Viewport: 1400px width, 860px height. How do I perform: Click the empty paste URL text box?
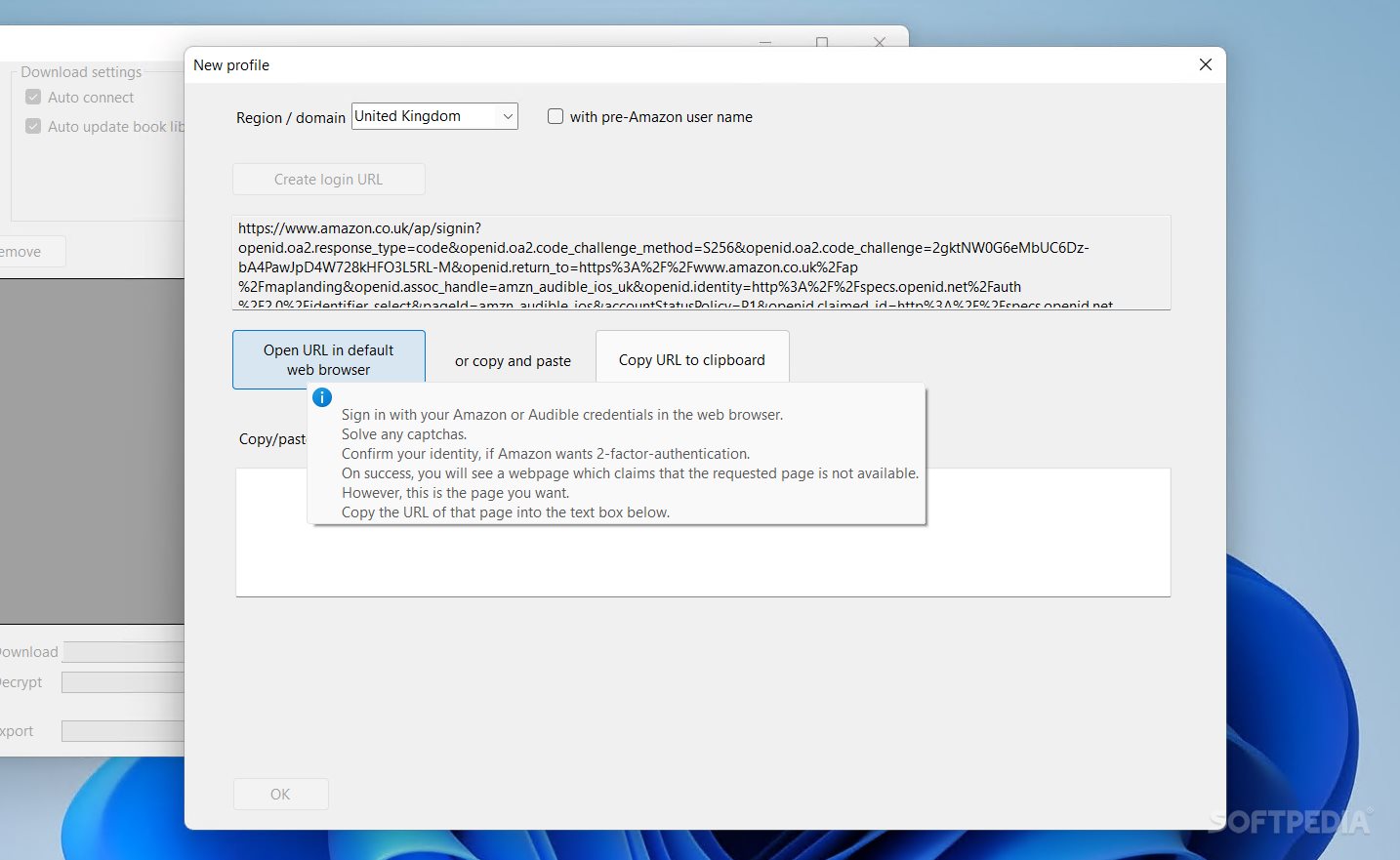pyautogui.click(x=703, y=532)
